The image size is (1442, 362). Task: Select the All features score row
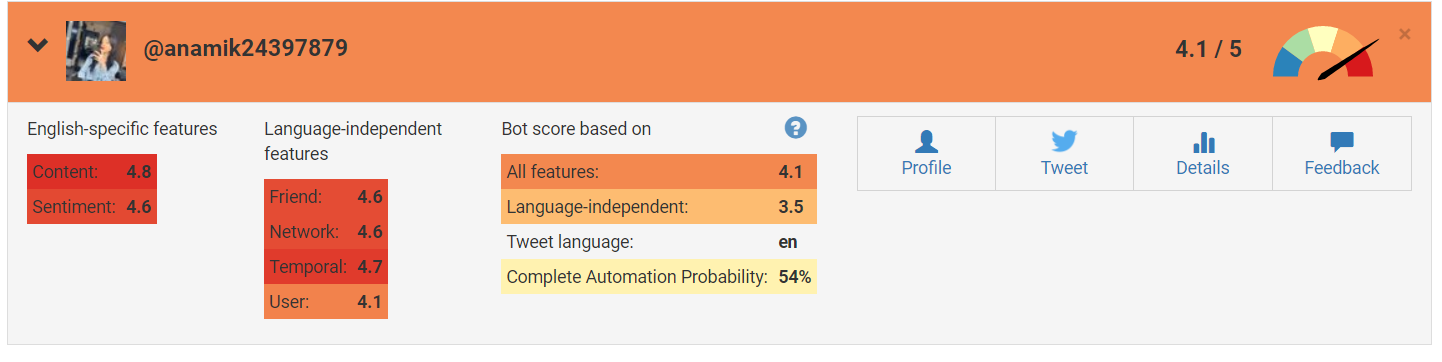coord(659,172)
